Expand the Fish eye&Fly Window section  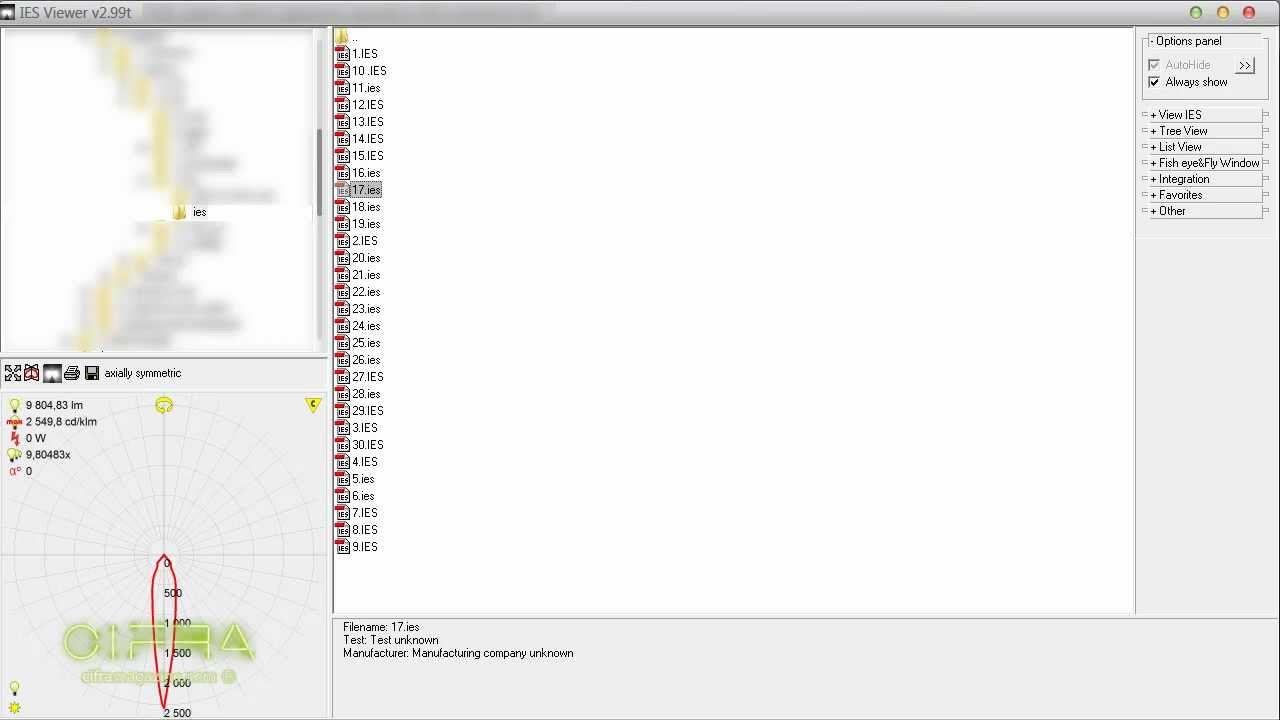pos(1203,163)
